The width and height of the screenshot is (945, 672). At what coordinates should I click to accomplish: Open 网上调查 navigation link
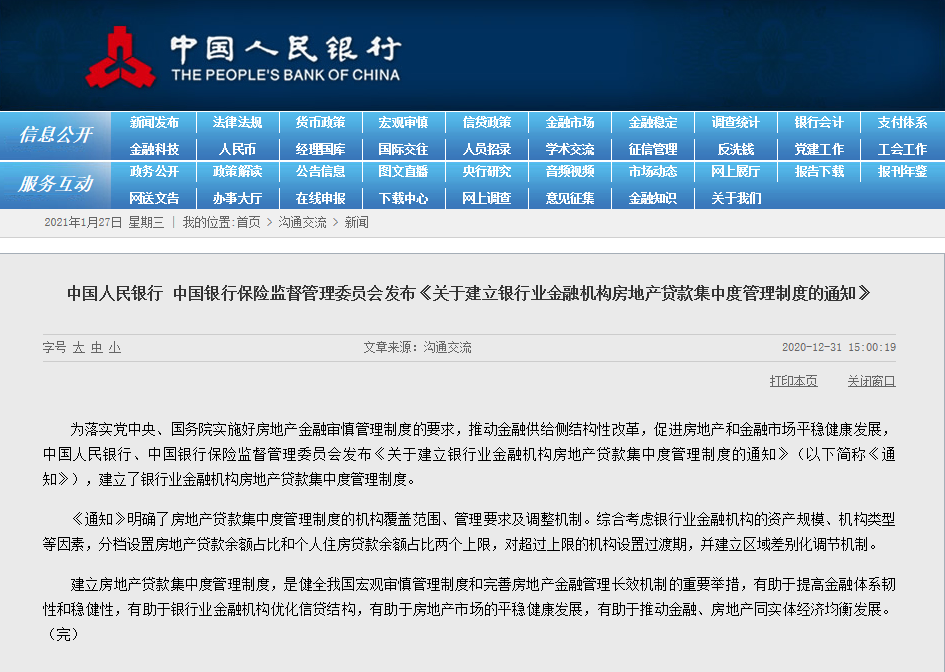point(486,198)
